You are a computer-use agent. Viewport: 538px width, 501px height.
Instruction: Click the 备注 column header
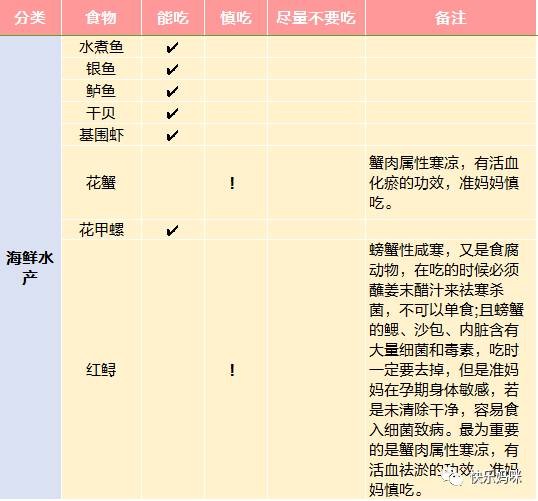tap(451, 18)
